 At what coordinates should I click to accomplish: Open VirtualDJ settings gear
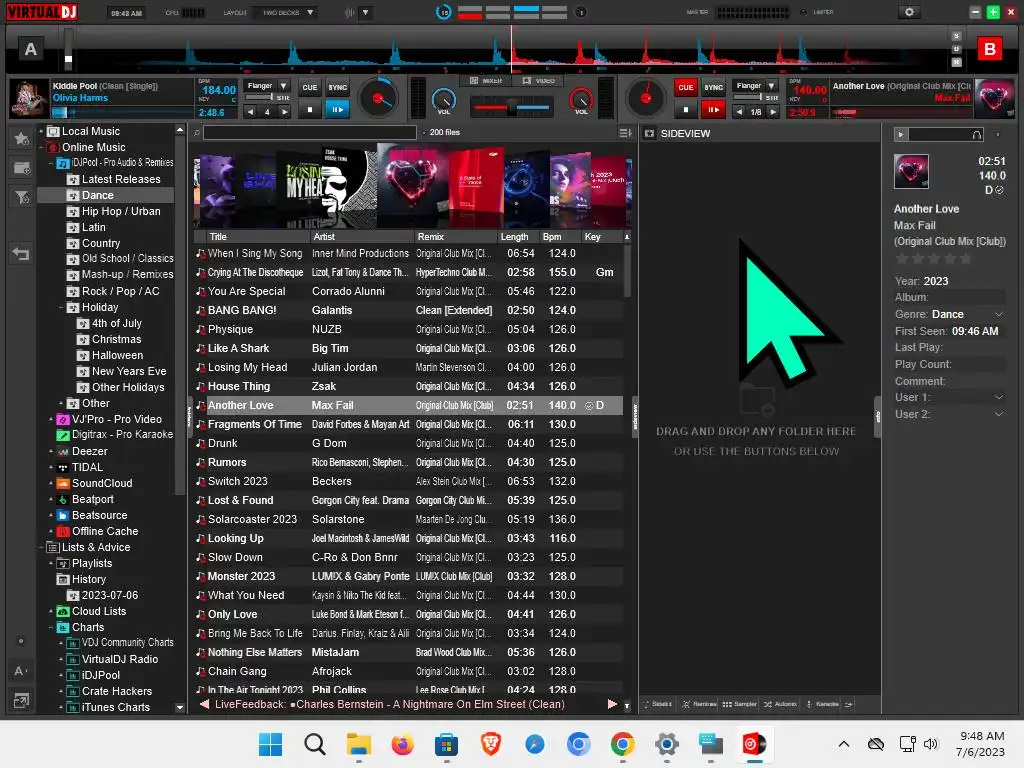(908, 12)
